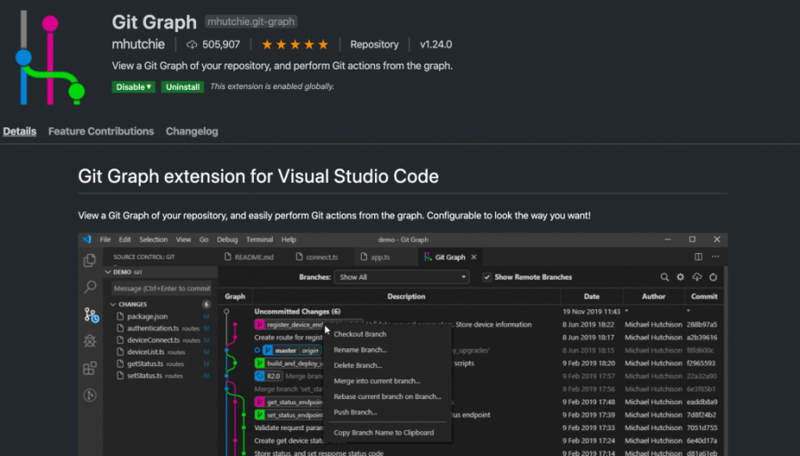Open Git Graph repository settings gear
Screen dimensions: 800x456
click(681, 277)
